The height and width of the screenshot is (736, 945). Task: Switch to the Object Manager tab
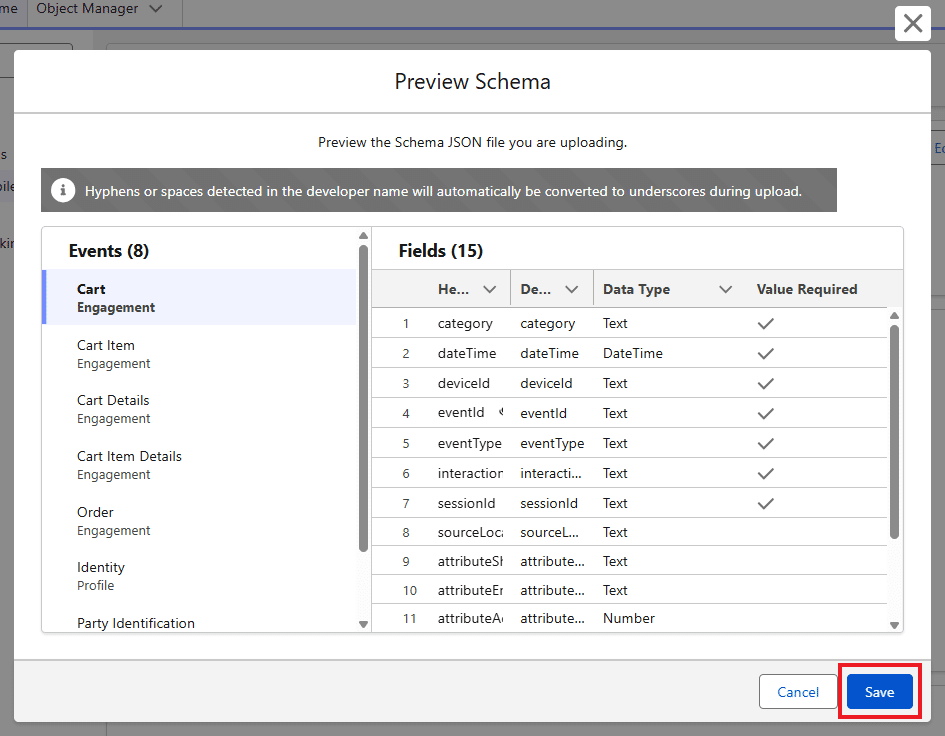click(x=87, y=8)
